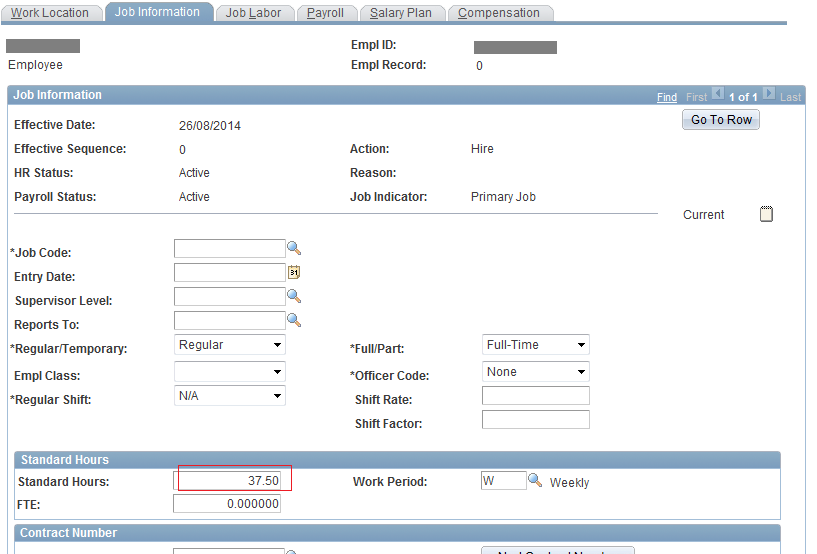This screenshot has height=554, width=817.
Task: Click the Standard Hours field showing 37.50
Action: (x=227, y=481)
